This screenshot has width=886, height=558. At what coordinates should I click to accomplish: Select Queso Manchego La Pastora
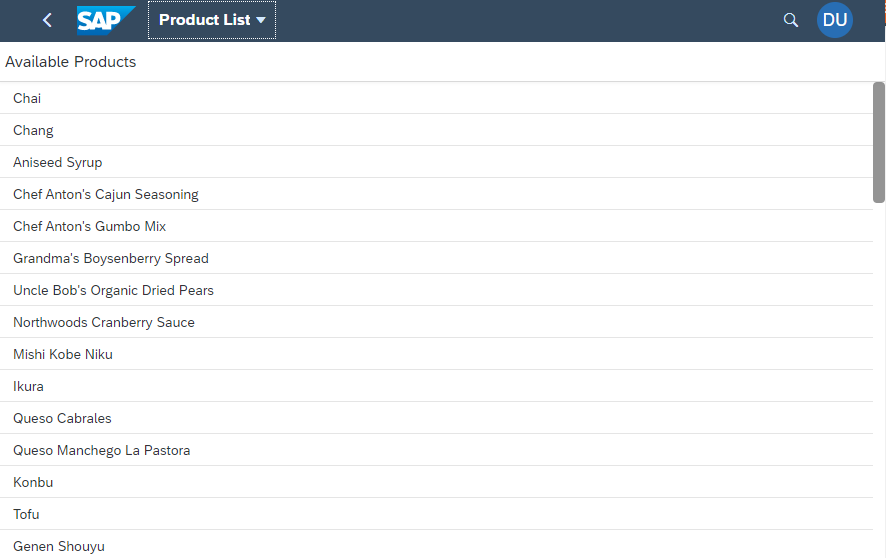102,450
